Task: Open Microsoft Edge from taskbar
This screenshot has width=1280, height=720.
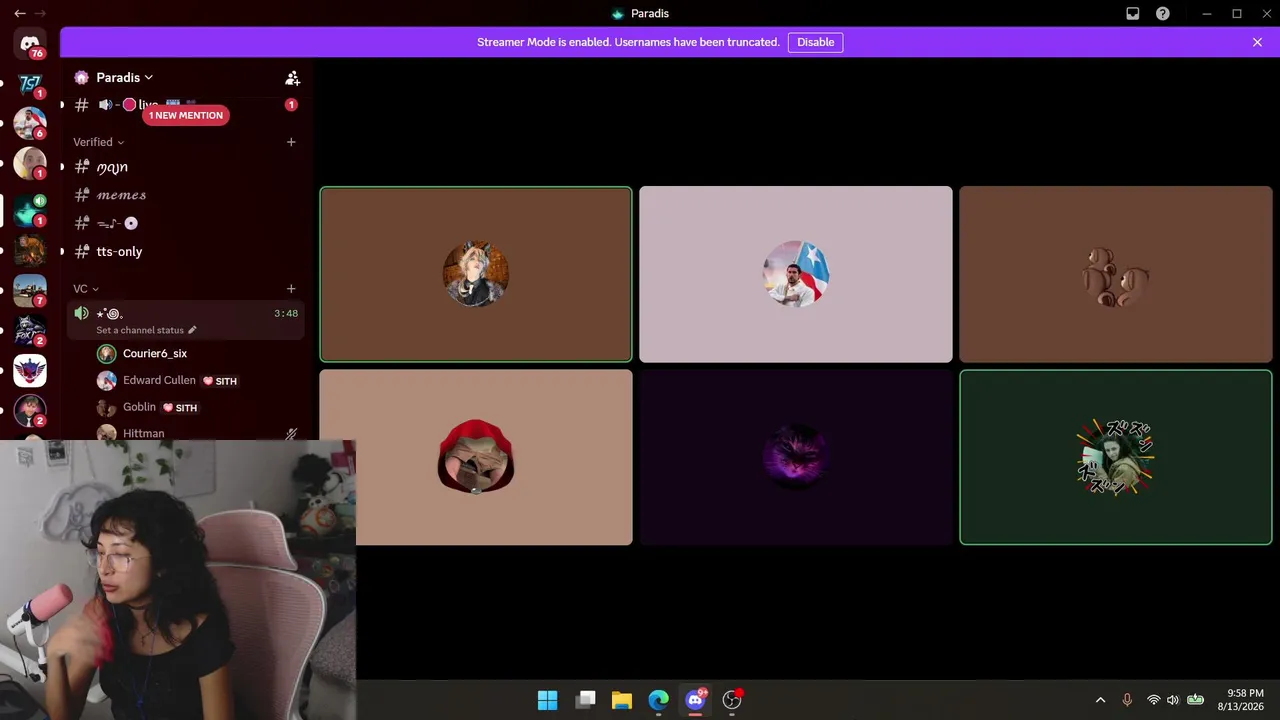Action: [x=658, y=700]
